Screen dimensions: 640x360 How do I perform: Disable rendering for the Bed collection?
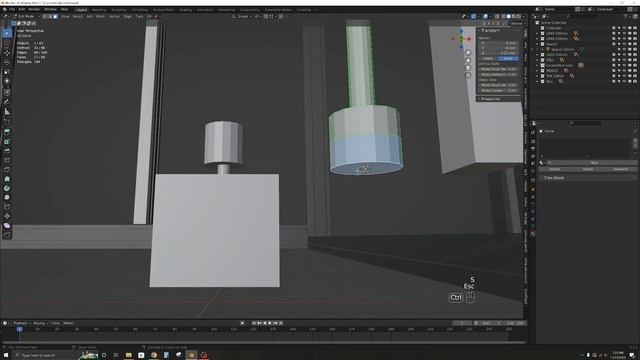635,81
